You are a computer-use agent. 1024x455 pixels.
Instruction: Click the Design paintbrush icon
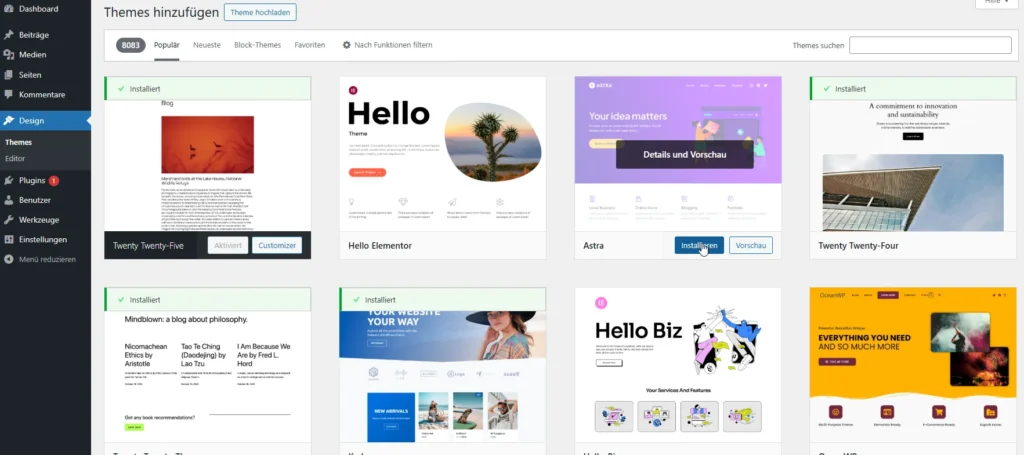click(x=8, y=121)
